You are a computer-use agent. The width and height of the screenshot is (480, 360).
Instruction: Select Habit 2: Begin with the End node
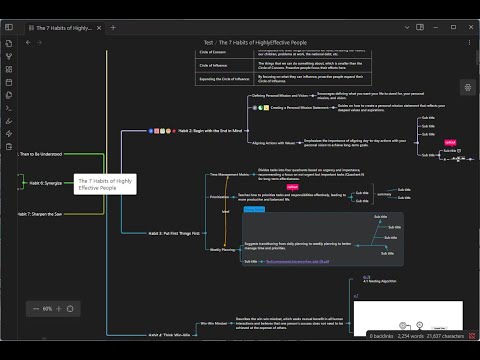pos(210,131)
